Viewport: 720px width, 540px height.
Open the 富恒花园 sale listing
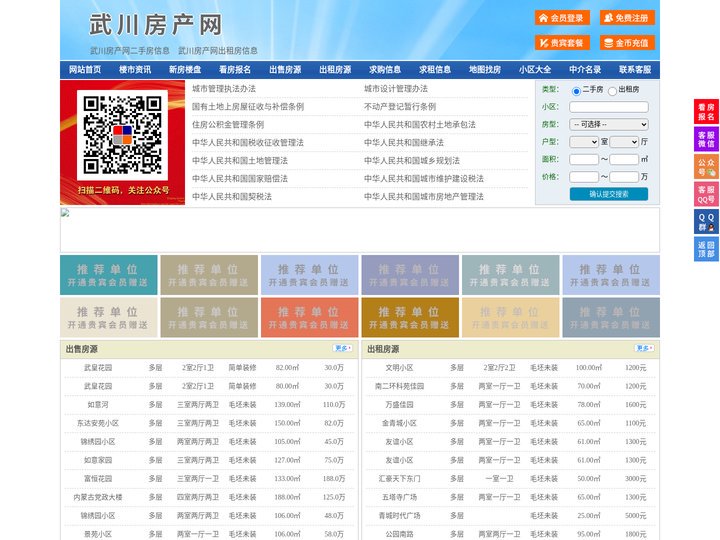coord(98,478)
